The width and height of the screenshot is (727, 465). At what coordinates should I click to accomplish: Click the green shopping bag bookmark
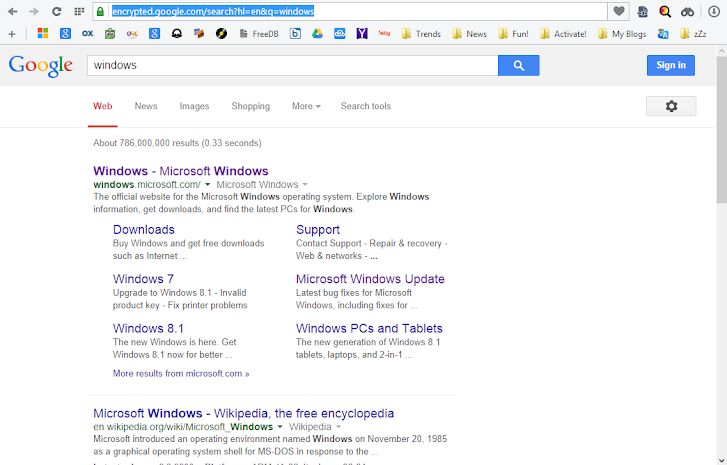[110, 33]
